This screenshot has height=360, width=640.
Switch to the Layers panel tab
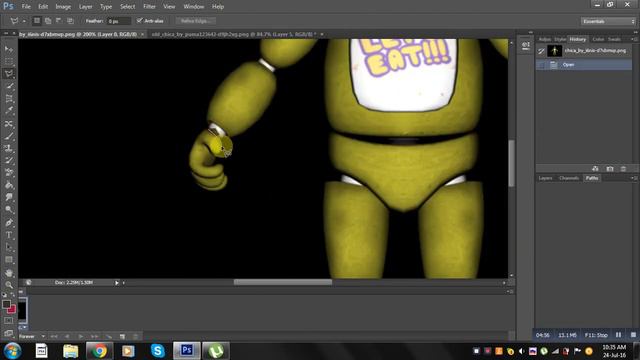[x=545, y=178]
